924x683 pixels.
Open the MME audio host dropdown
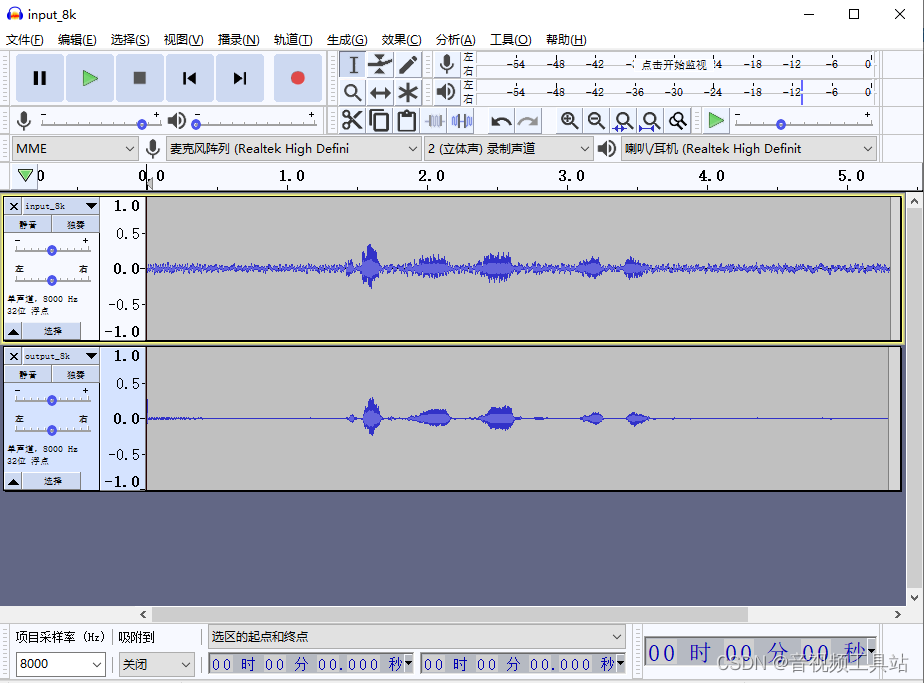(x=75, y=149)
